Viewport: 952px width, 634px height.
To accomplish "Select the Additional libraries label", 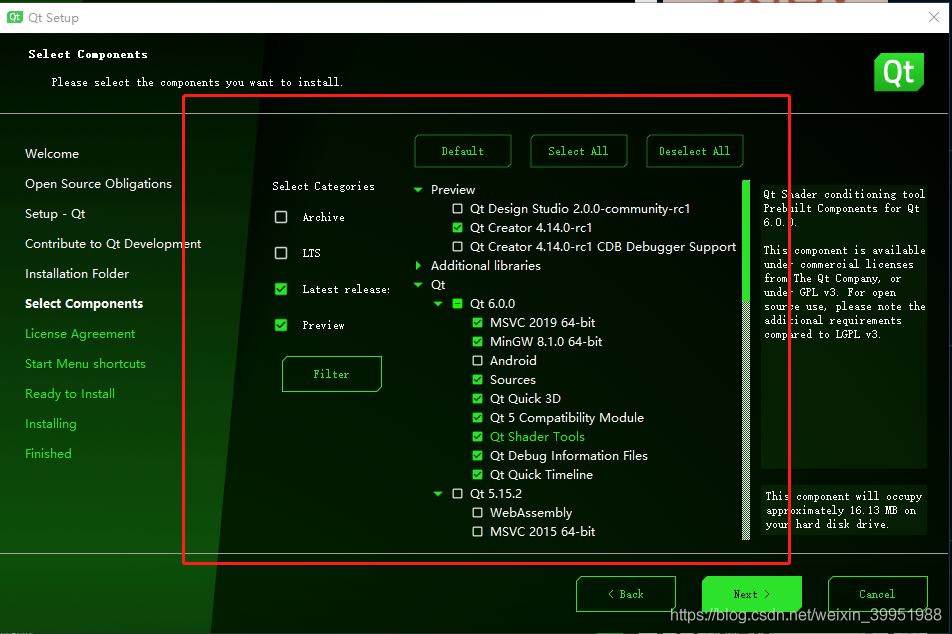I will click(x=486, y=265).
